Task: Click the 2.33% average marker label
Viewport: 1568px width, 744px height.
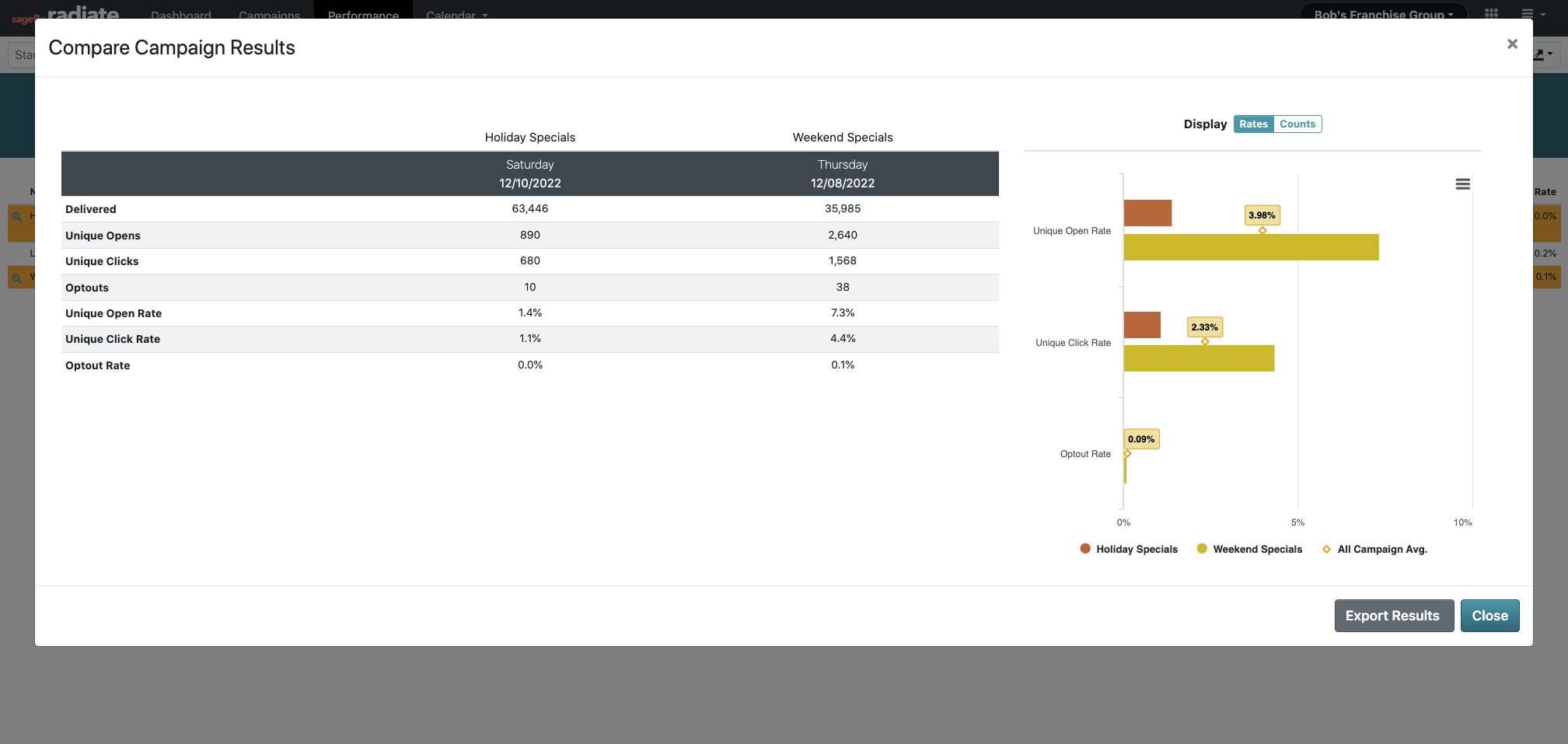Action: pyautogui.click(x=1204, y=327)
